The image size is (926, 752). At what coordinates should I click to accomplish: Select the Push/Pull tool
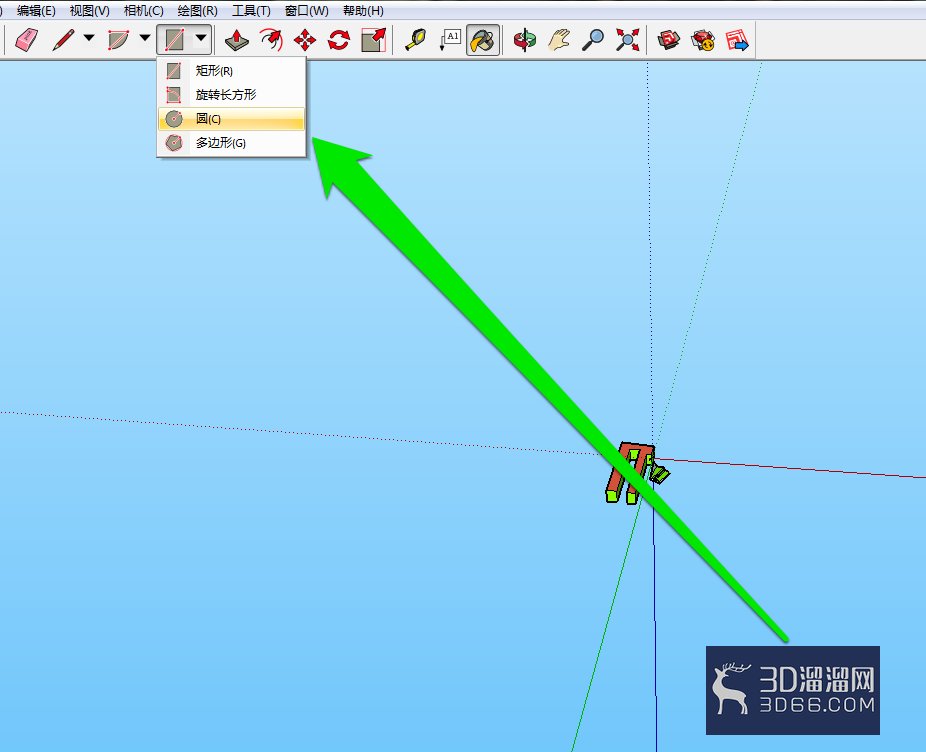point(237,40)
